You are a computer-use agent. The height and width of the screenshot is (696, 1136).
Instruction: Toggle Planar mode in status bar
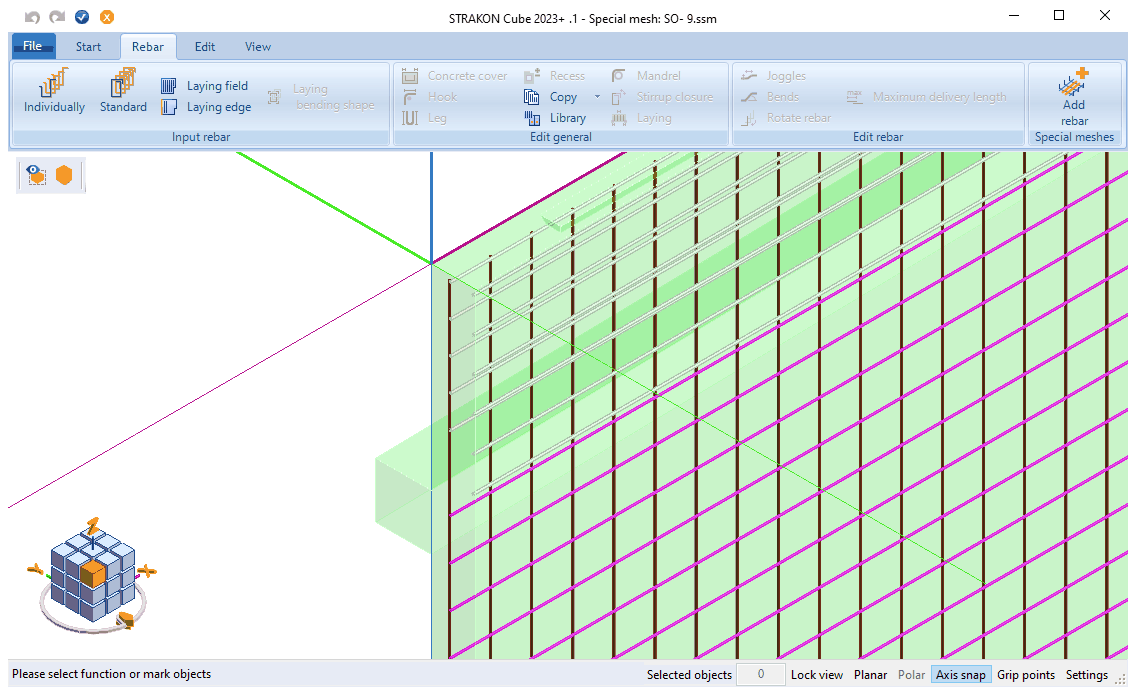pos(870,674)
